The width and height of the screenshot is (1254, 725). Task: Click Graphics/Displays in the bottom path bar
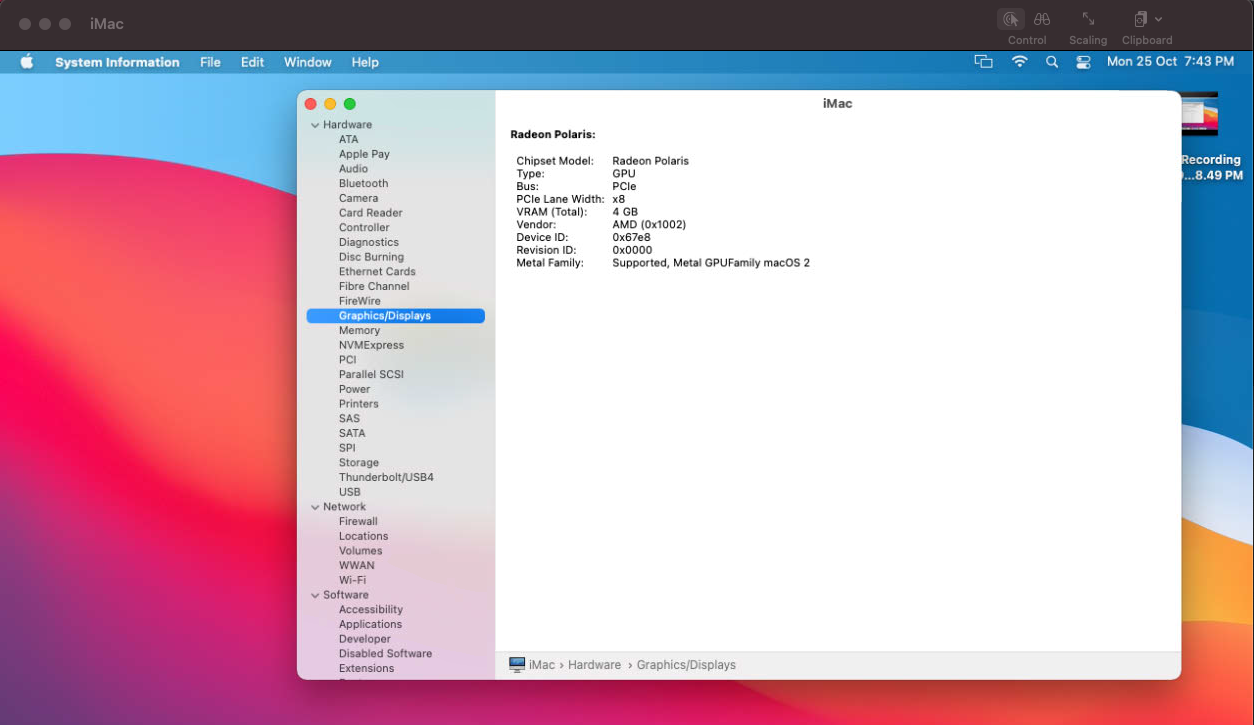pyautogui.click(x=686, y=665)
